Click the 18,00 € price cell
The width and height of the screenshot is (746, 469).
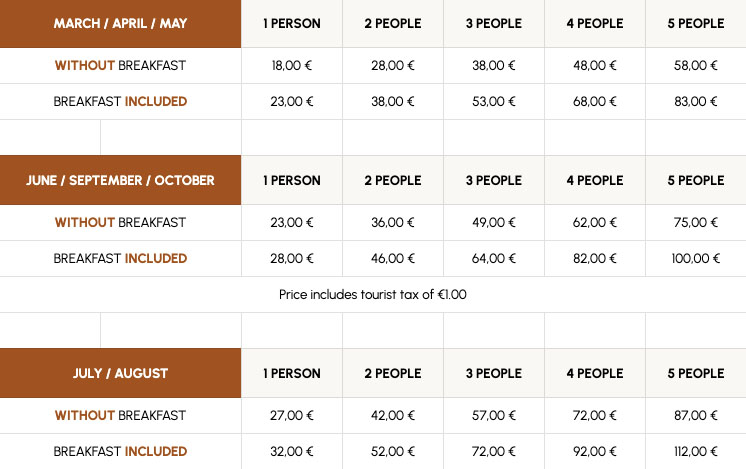(x=292, y=66)
